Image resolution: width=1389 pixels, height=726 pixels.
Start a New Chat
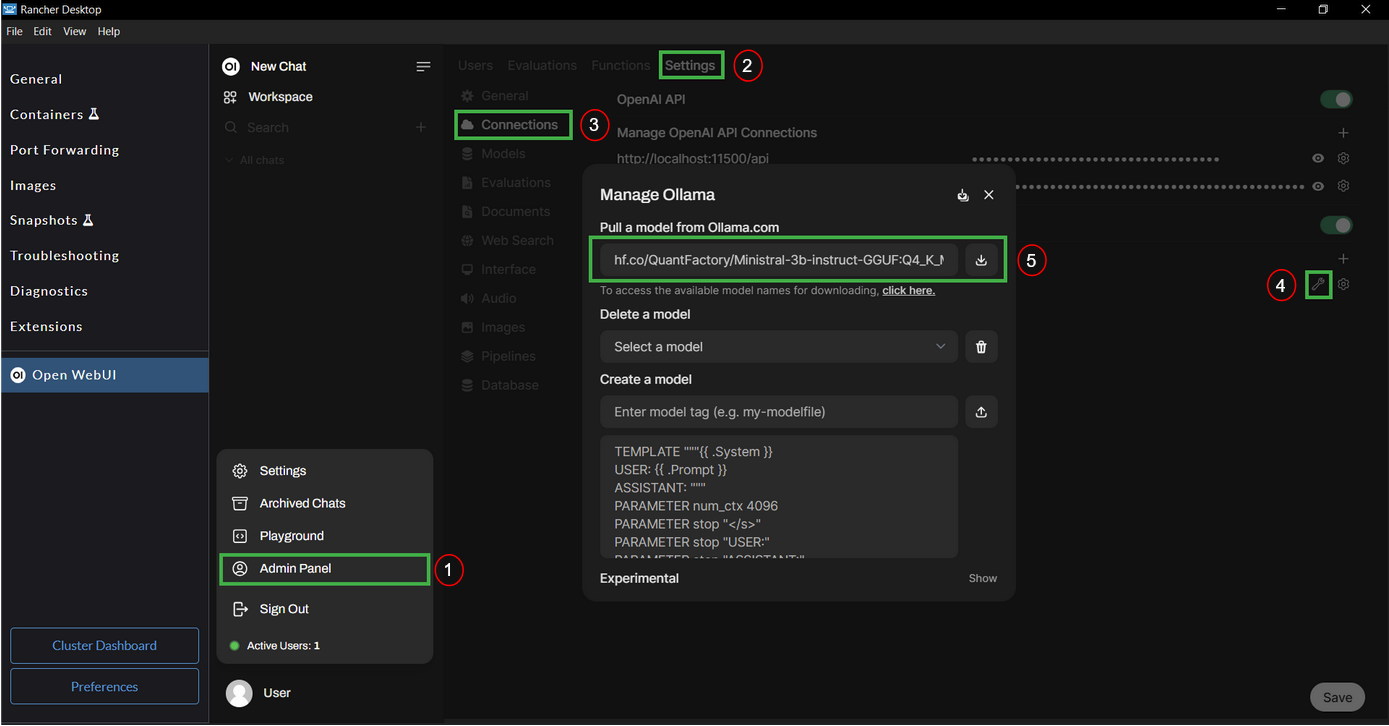pyautogui.click(x=278, y=66)
